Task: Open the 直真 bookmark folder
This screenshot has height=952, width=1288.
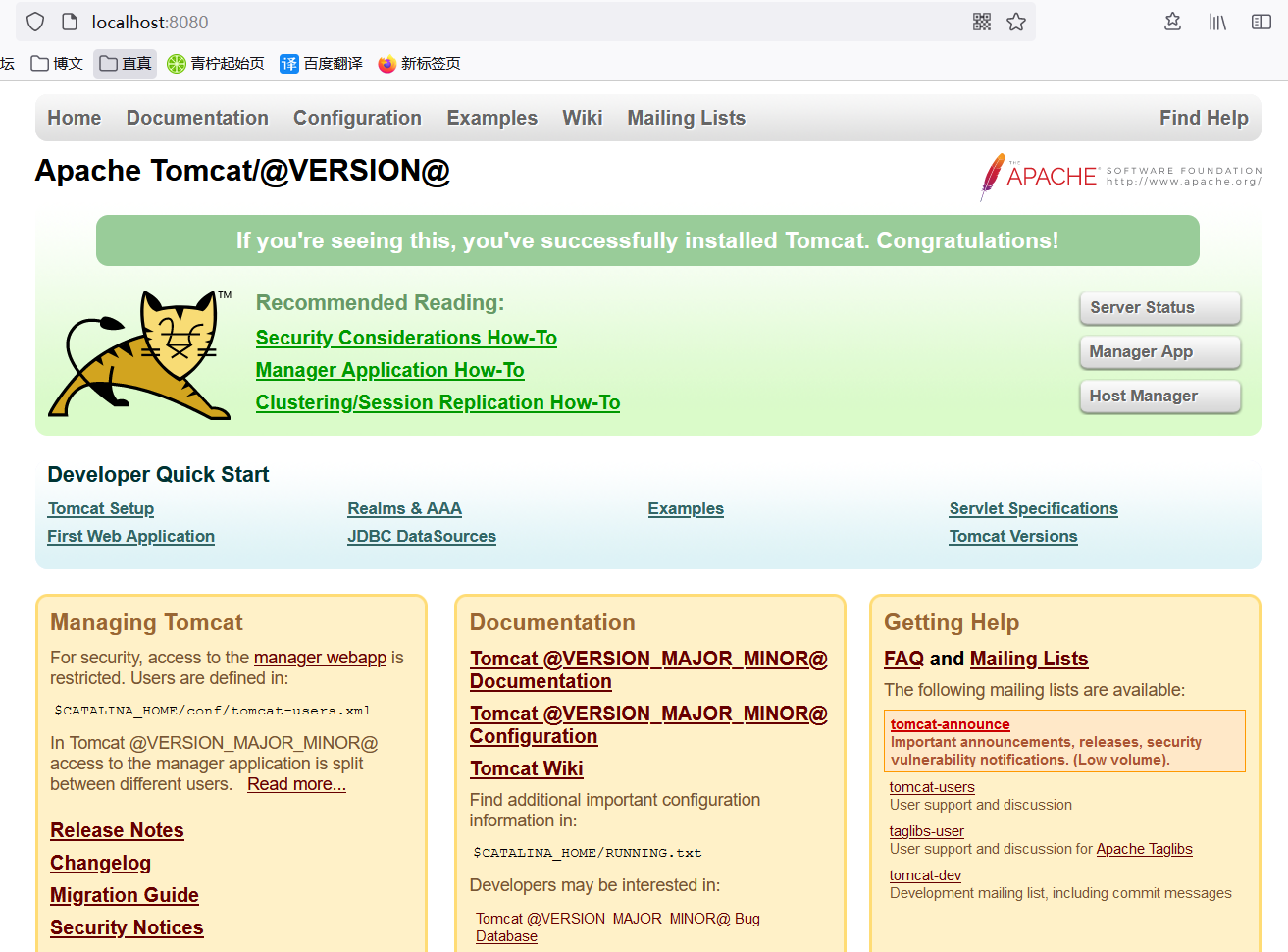Action: click(126, 64)
